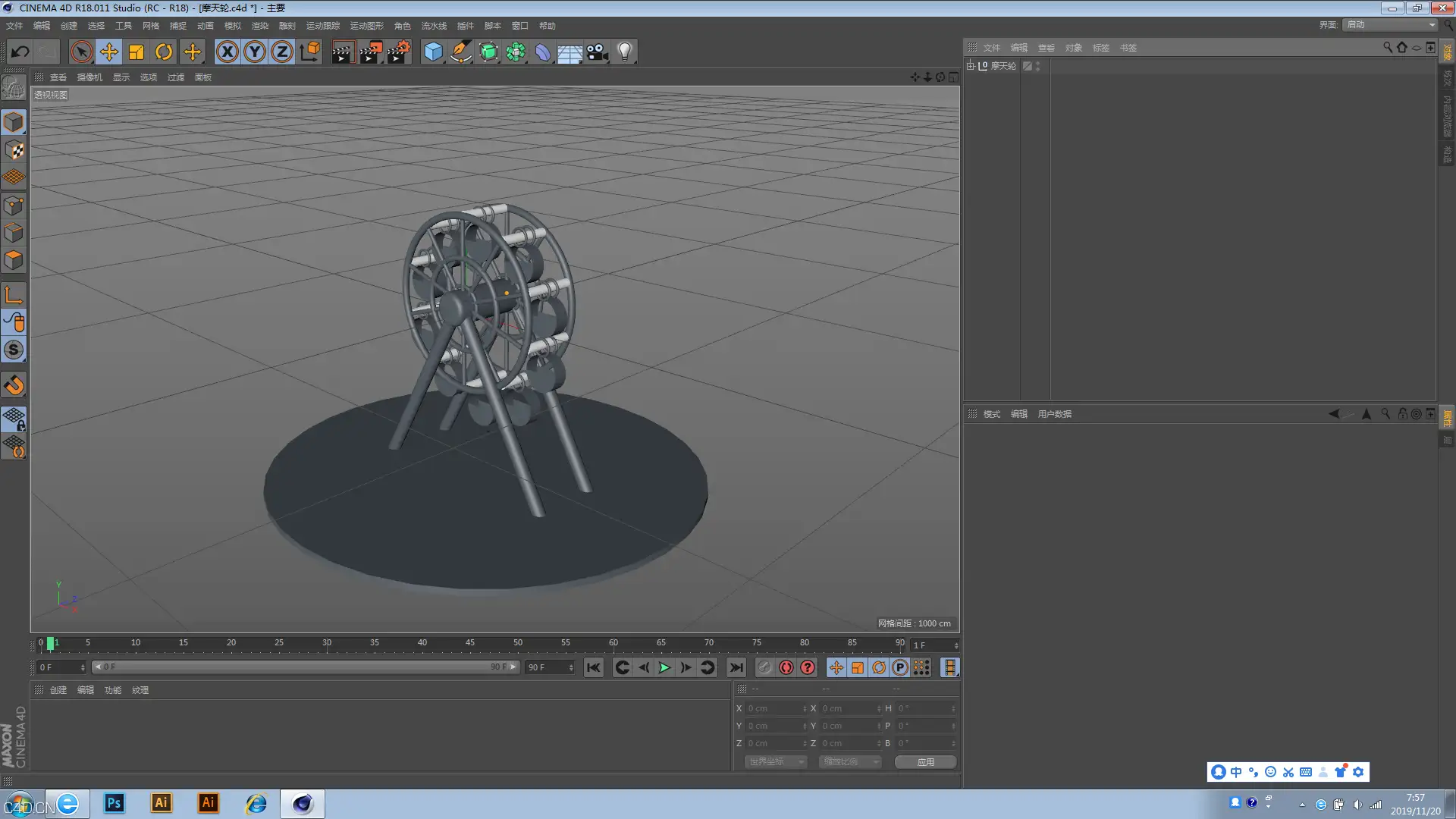Toggle the coordinate system icon
This screenshot has width=1456, height=819.
pos(310,52)
